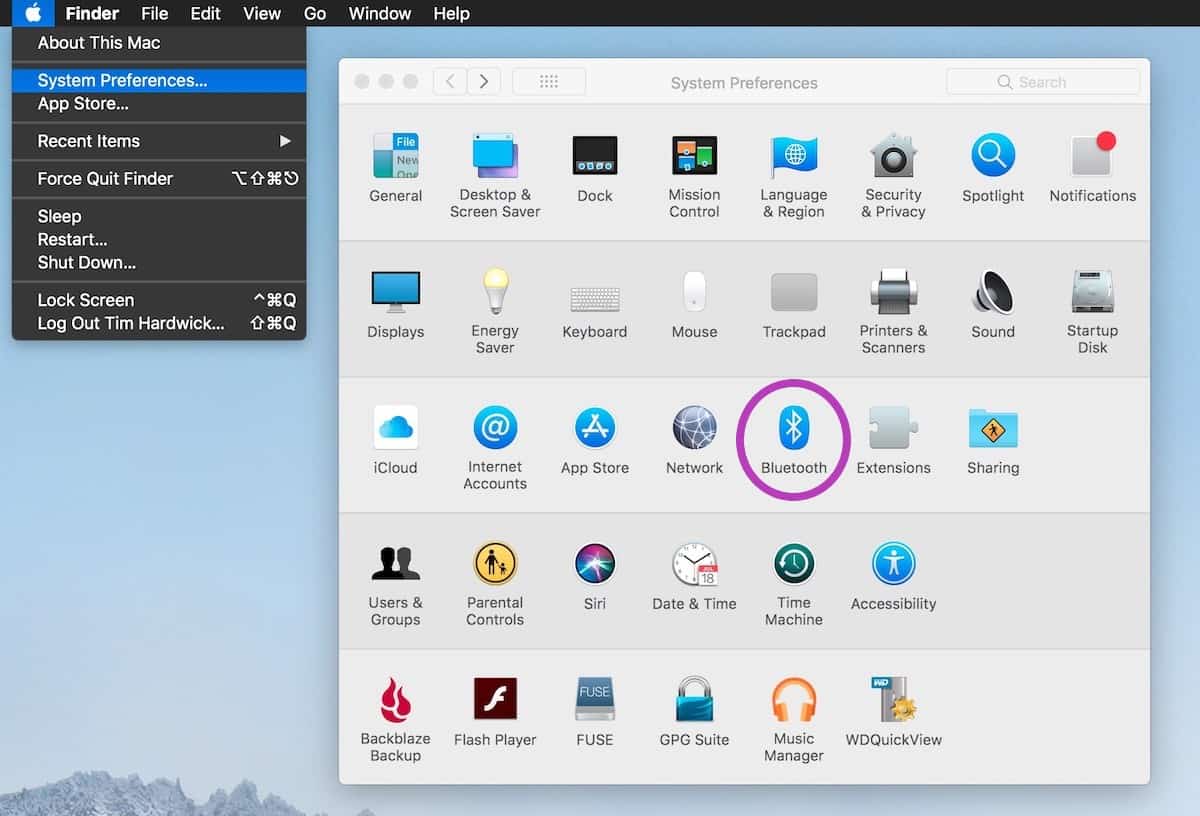1200x816 pixels.
Task: Open the Notifications preferences pane
Action: click(1092, 168)
